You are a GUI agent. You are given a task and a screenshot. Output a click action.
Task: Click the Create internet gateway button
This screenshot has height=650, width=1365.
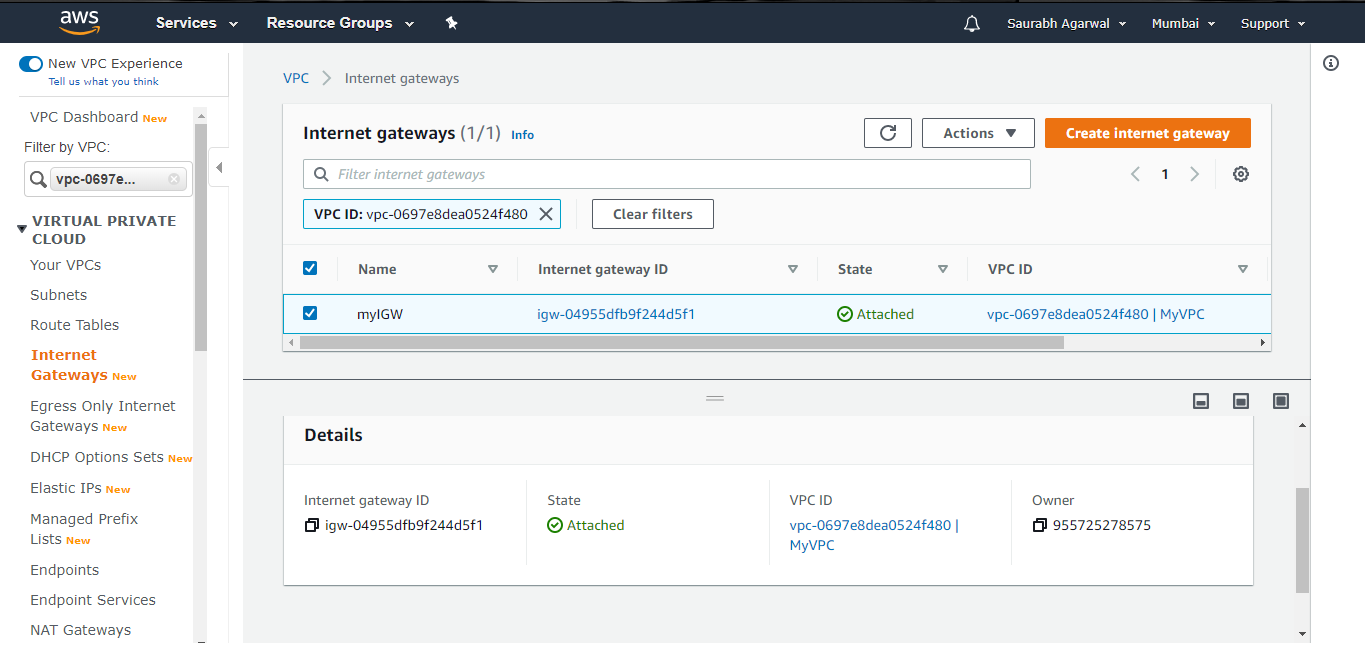coord(1147,132)
